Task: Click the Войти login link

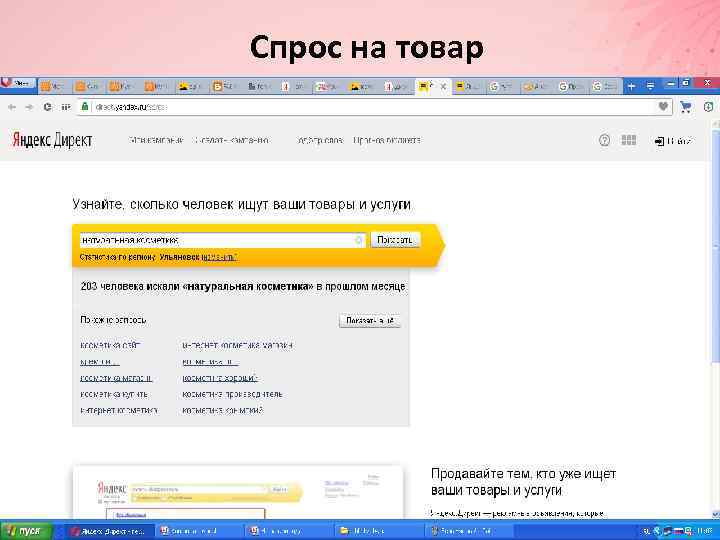Action: tap(673, 141)
